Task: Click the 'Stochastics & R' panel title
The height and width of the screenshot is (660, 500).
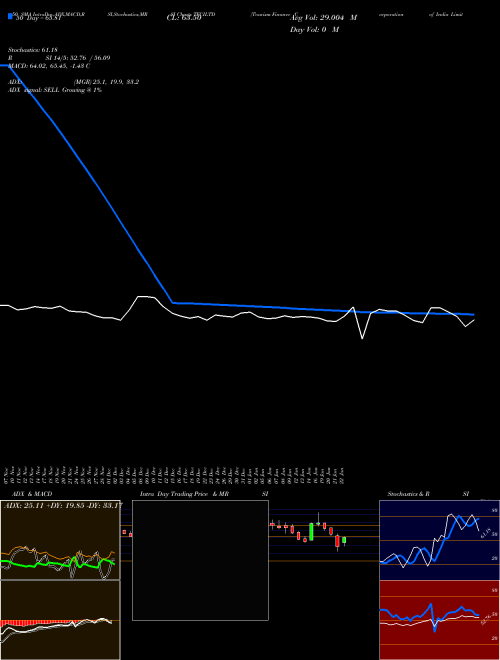Action: [408, 494]
